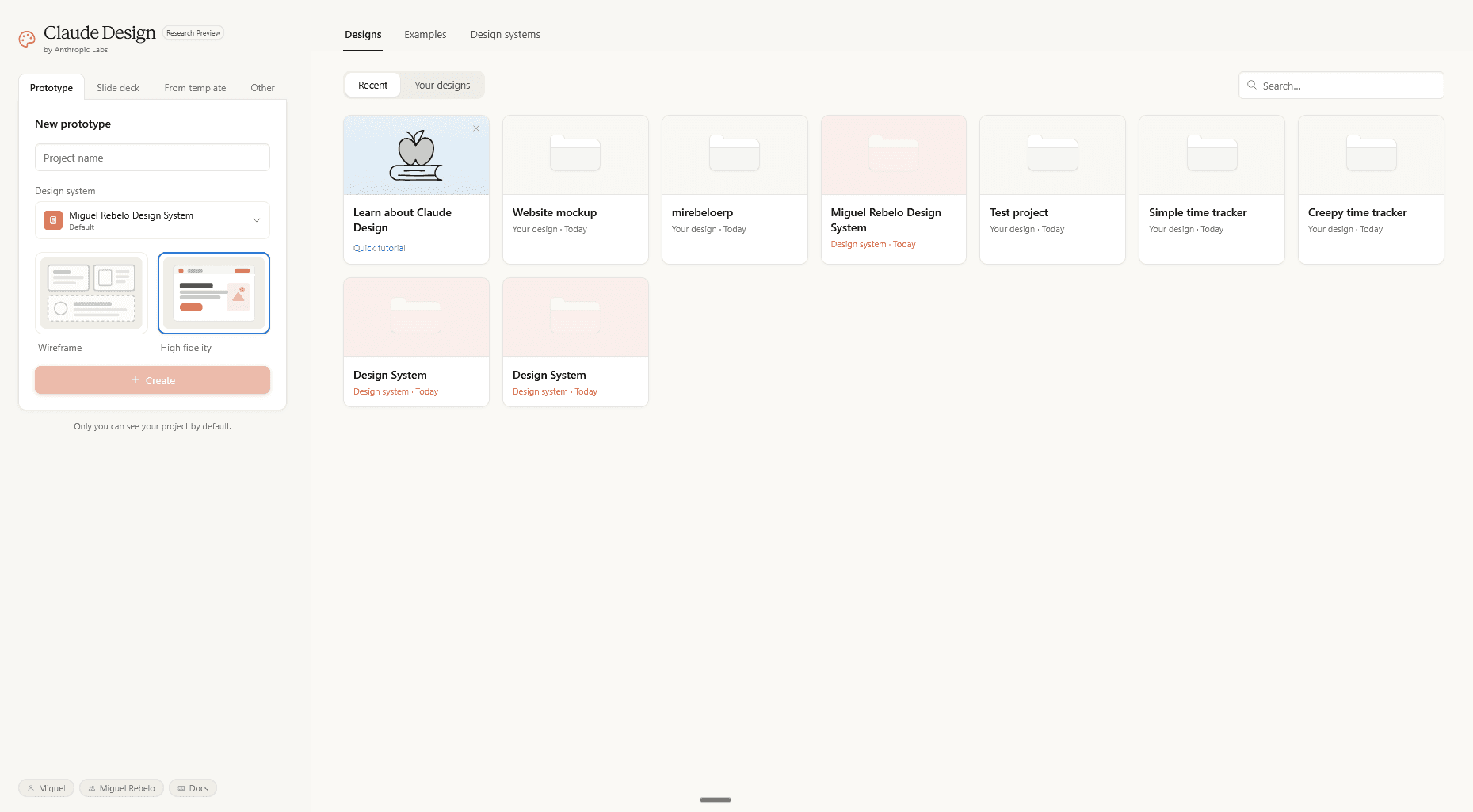Click the Create button
1473x812 pixels.
click(x=152, y=380)
